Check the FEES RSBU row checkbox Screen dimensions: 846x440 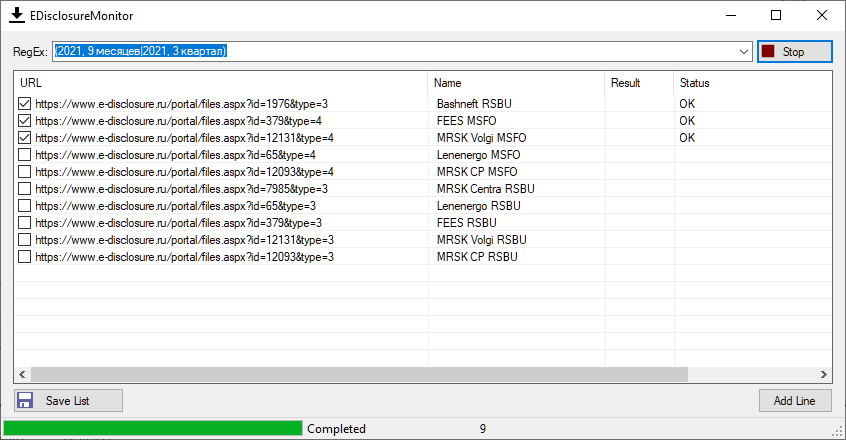pos(24,223)
